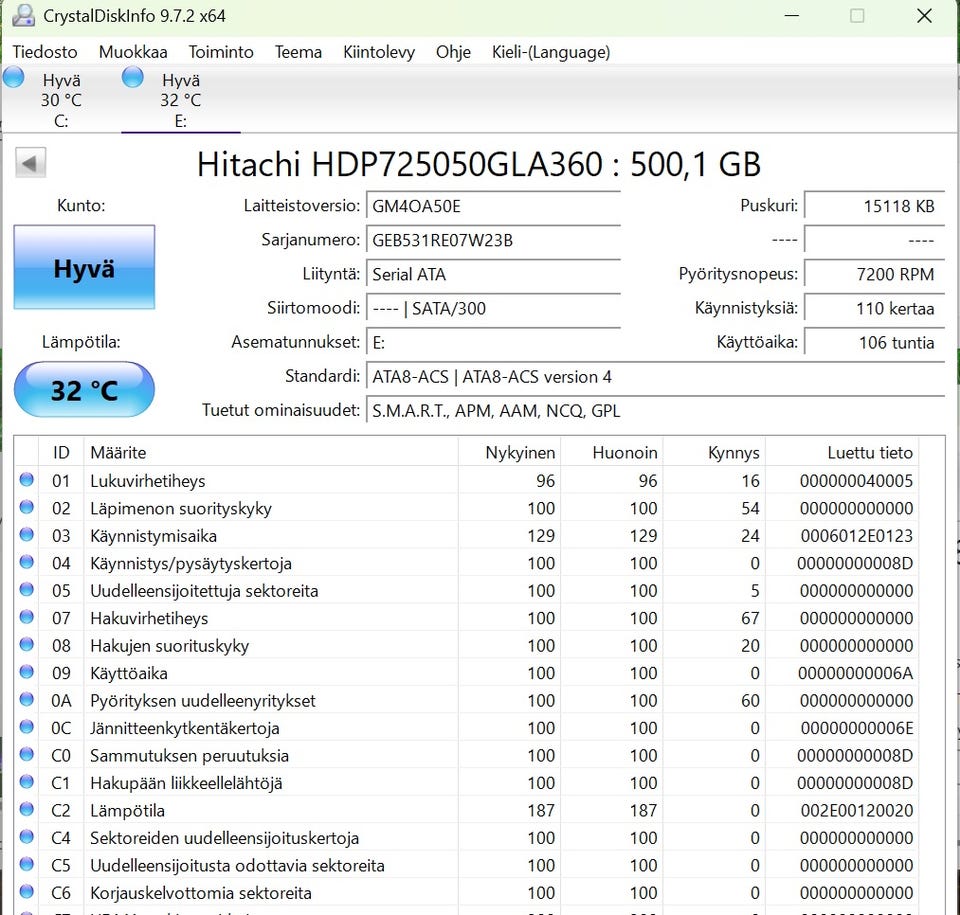Image resolution: width=960 pixels, height=915 pixels.
Task: Click the Hyvä health status button
Action: pos(84,268)
